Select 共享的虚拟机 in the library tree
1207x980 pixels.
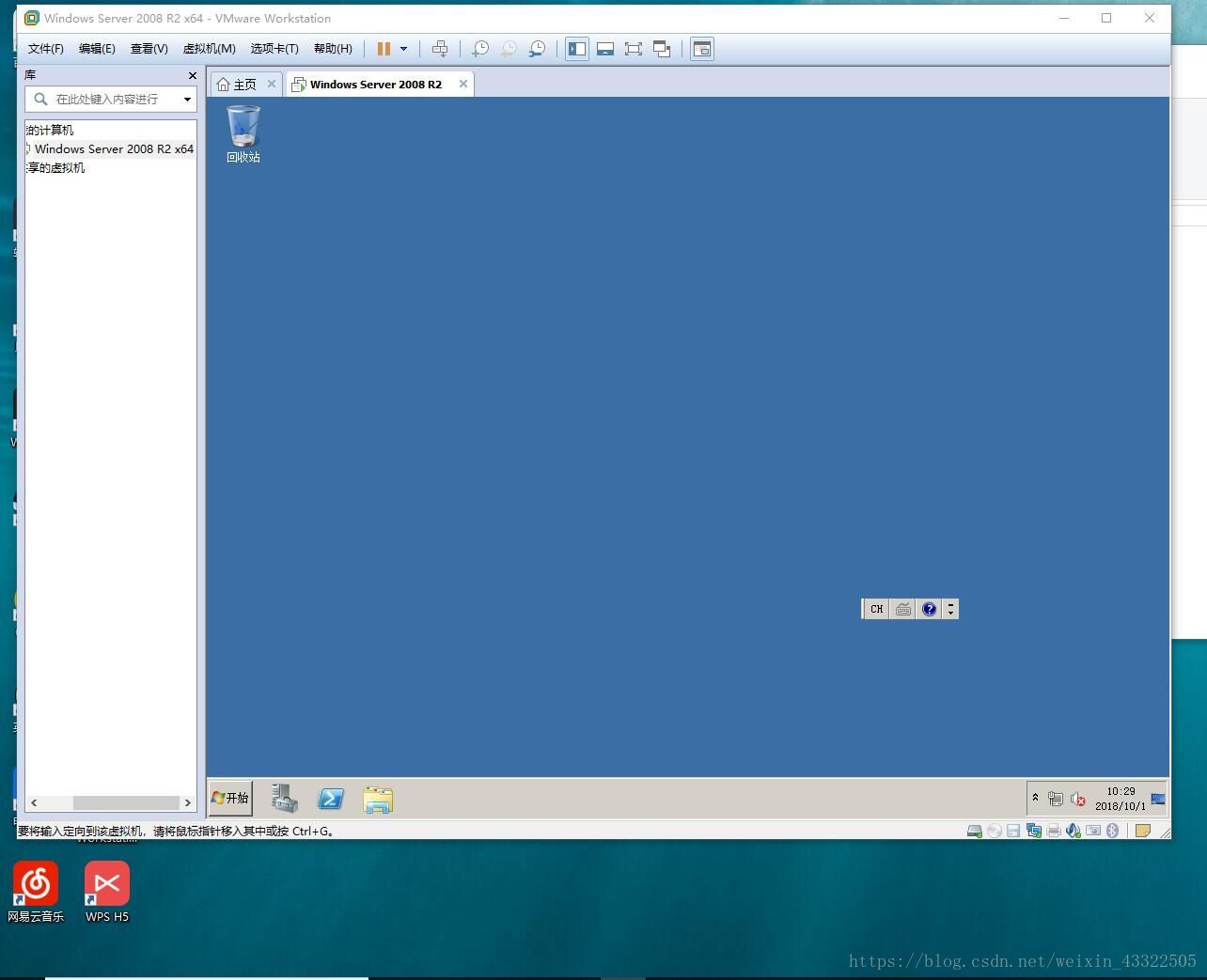coord(56,168)
